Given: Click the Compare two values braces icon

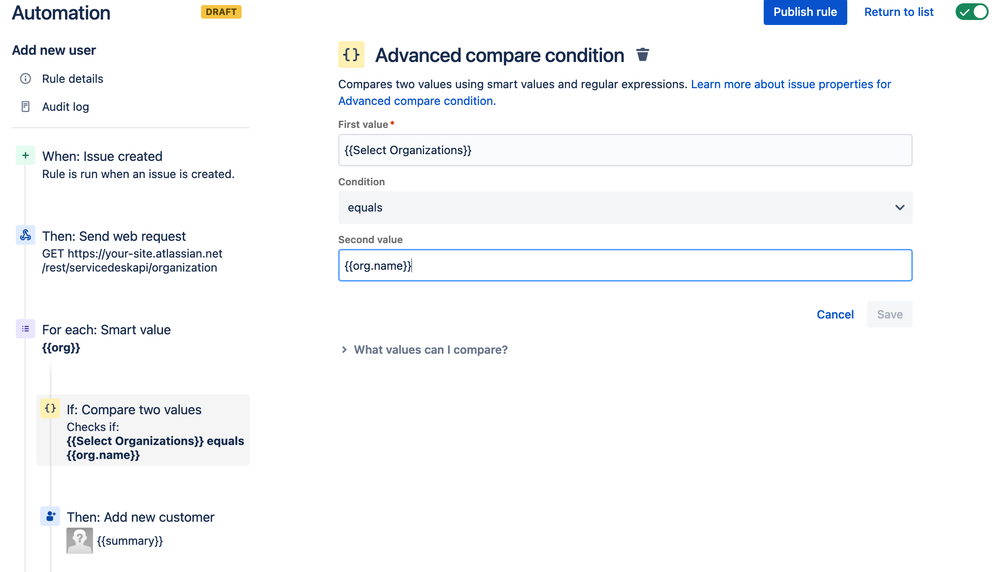Looking at the screenshot, I should (50, 409).
